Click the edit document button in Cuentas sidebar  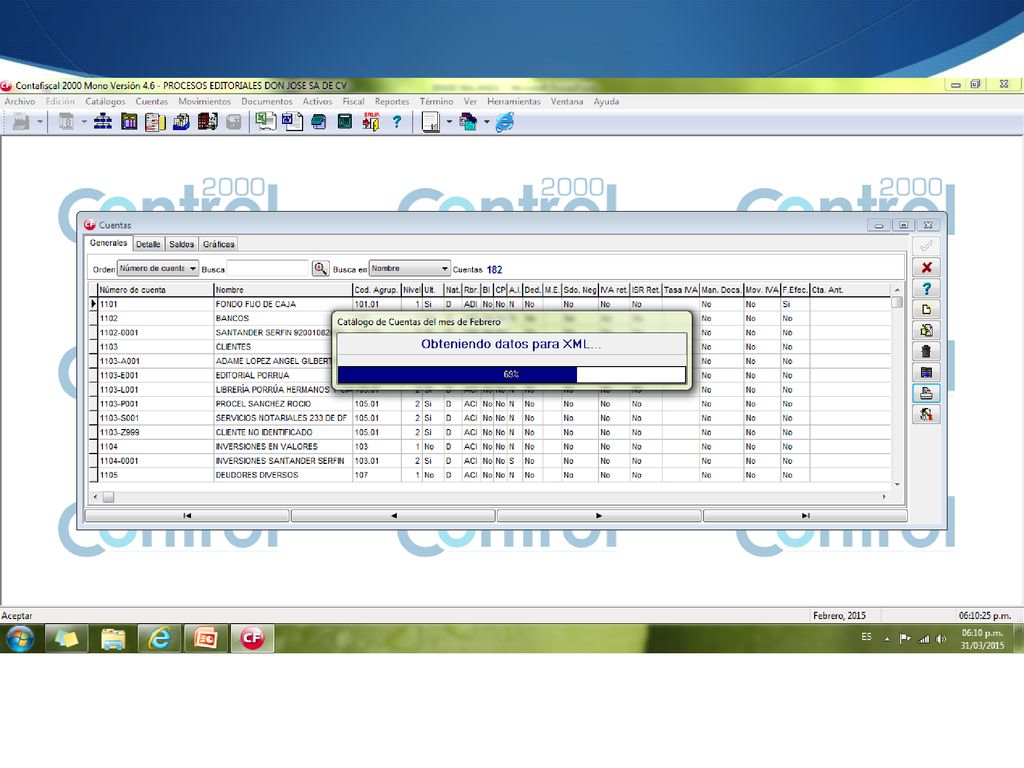pyautogui.click(x=926, y=330)
